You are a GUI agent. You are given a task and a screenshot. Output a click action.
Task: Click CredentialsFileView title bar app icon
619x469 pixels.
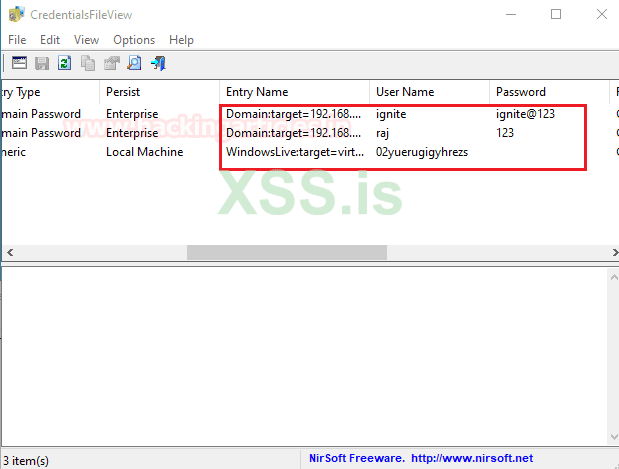point(16,15)
